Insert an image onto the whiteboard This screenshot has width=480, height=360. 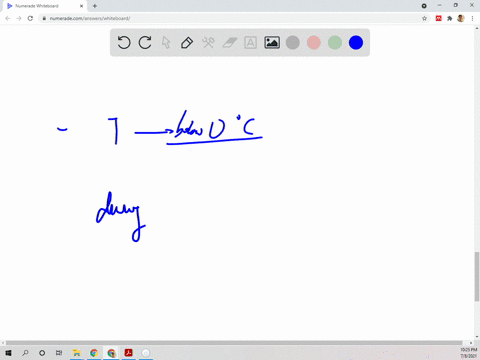tap(272, 43)
